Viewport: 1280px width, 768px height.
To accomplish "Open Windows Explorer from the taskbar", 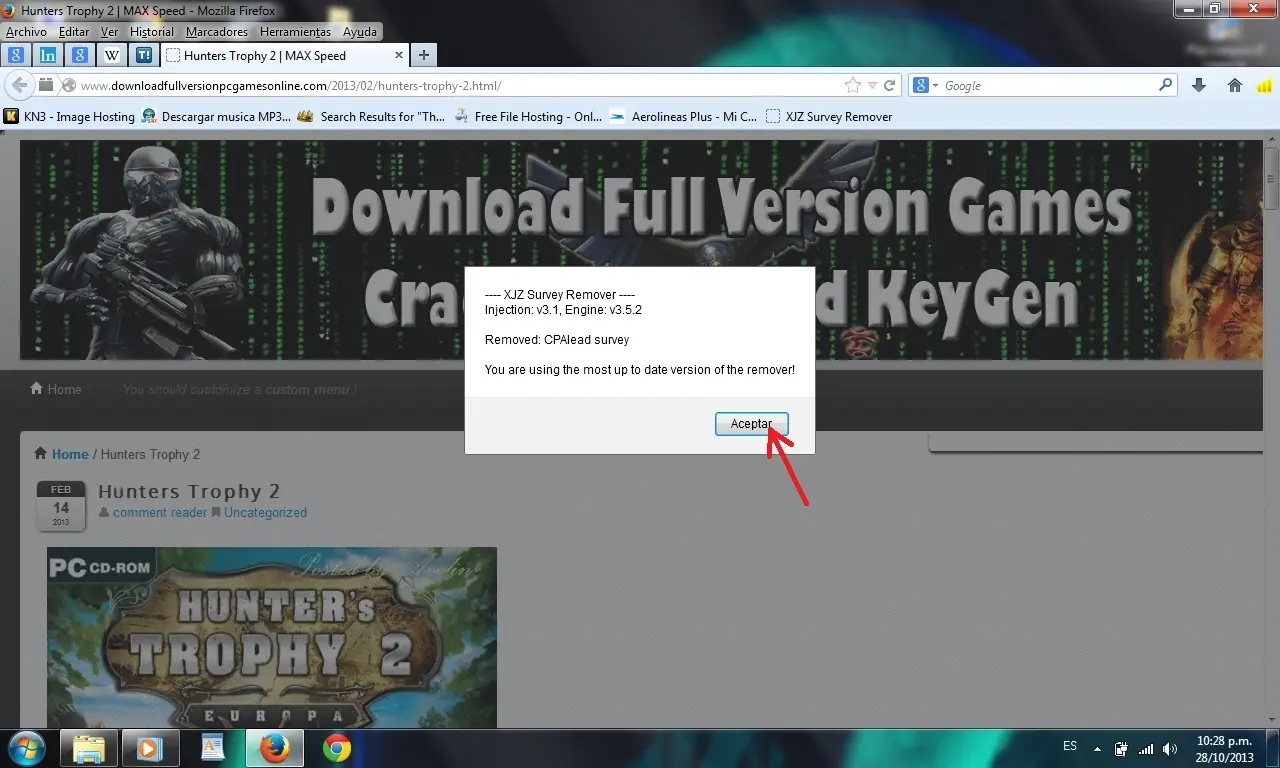I will click(x=89, y=748).
